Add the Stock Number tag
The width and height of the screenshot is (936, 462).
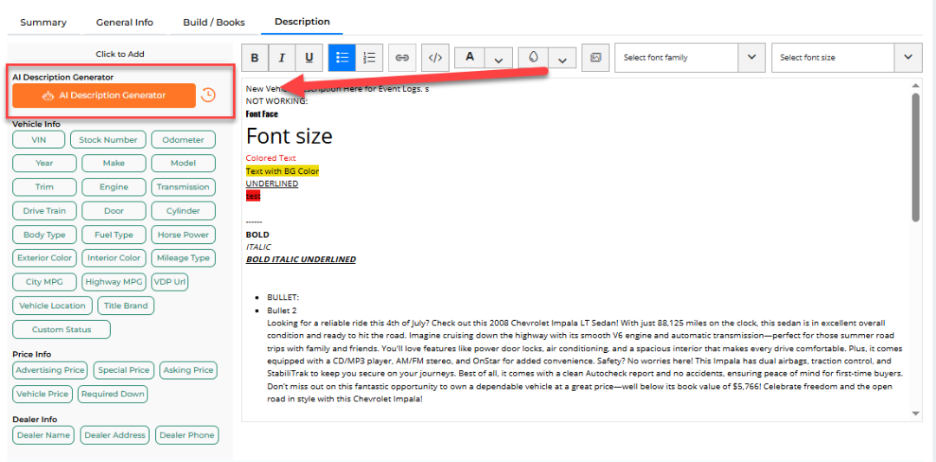tap(108, 140)
